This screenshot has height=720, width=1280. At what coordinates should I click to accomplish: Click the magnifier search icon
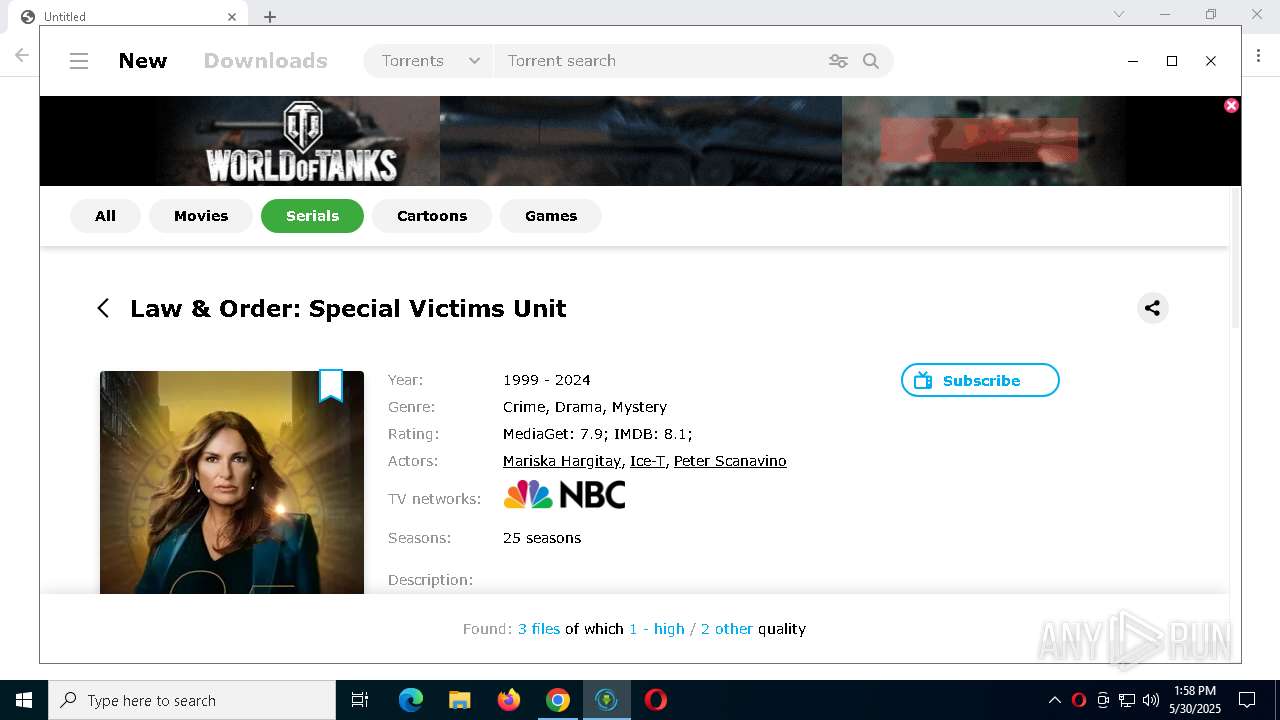[871, 61]
